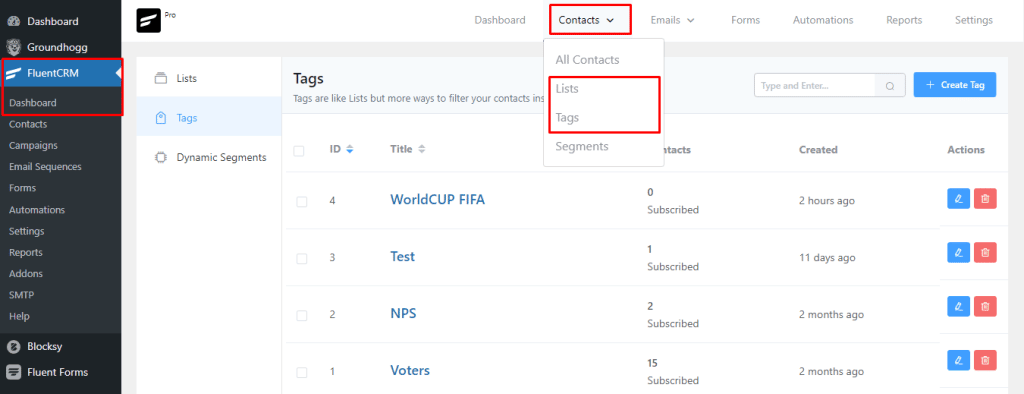Open Reports in the top navigation
This screenshot has width=1024, height=394.
[x=904, y=20]
